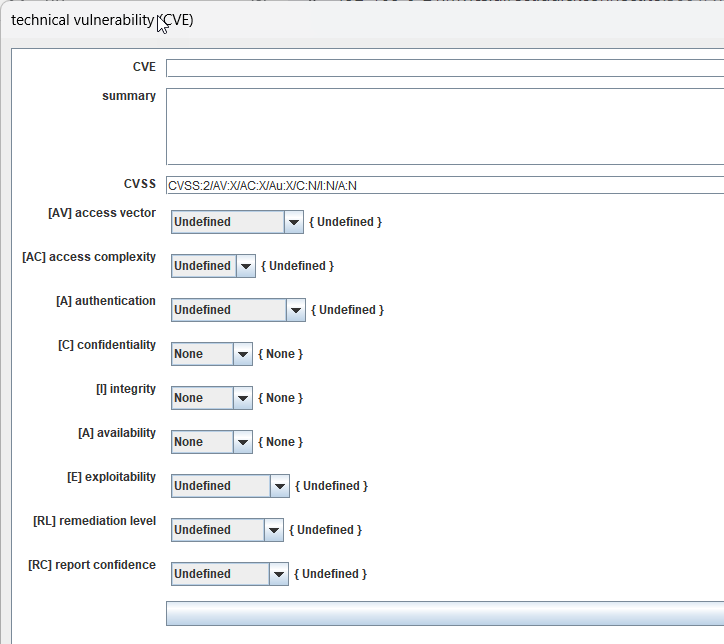Click the wide button below report confidence
Image resolution: width=724 pixels, height=644 pixels.
click(x=445, y=614)
